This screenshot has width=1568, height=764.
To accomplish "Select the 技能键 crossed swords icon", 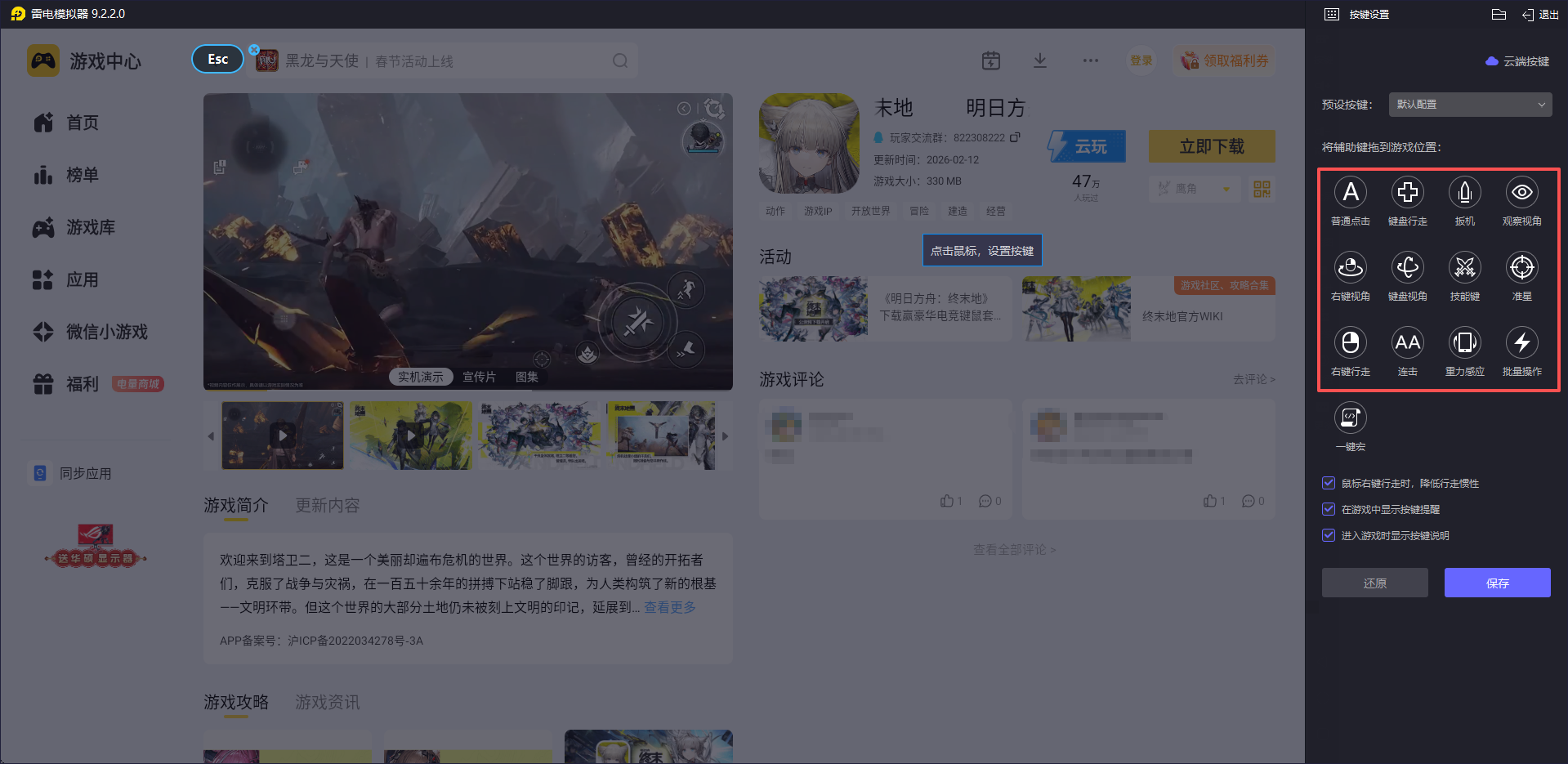I will pyautogui.click(x=1465, y=267).
